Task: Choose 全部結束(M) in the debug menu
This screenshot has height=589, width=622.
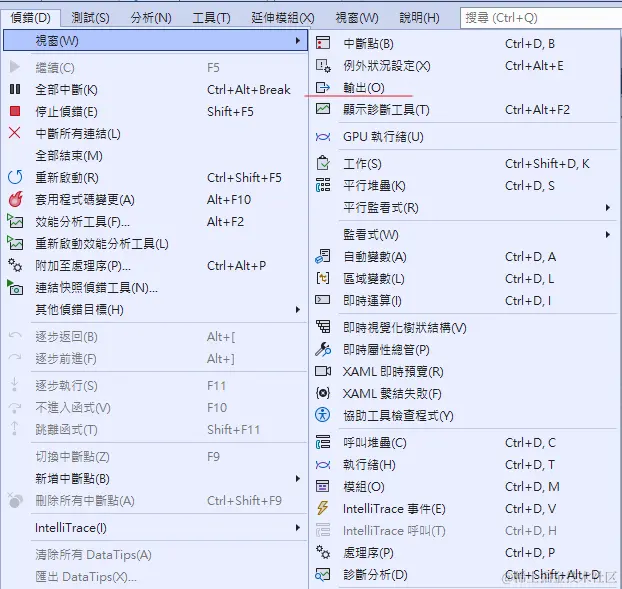Action: [x=69, y=155]
